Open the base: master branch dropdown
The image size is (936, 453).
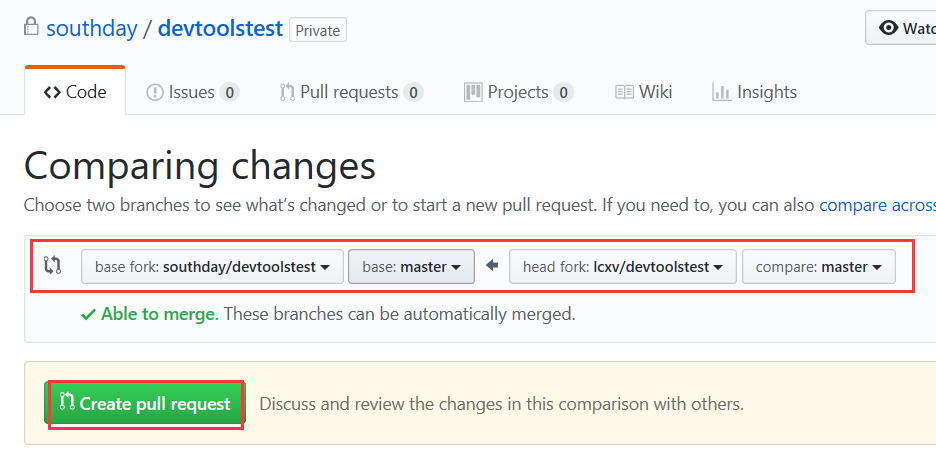point(411,266)
